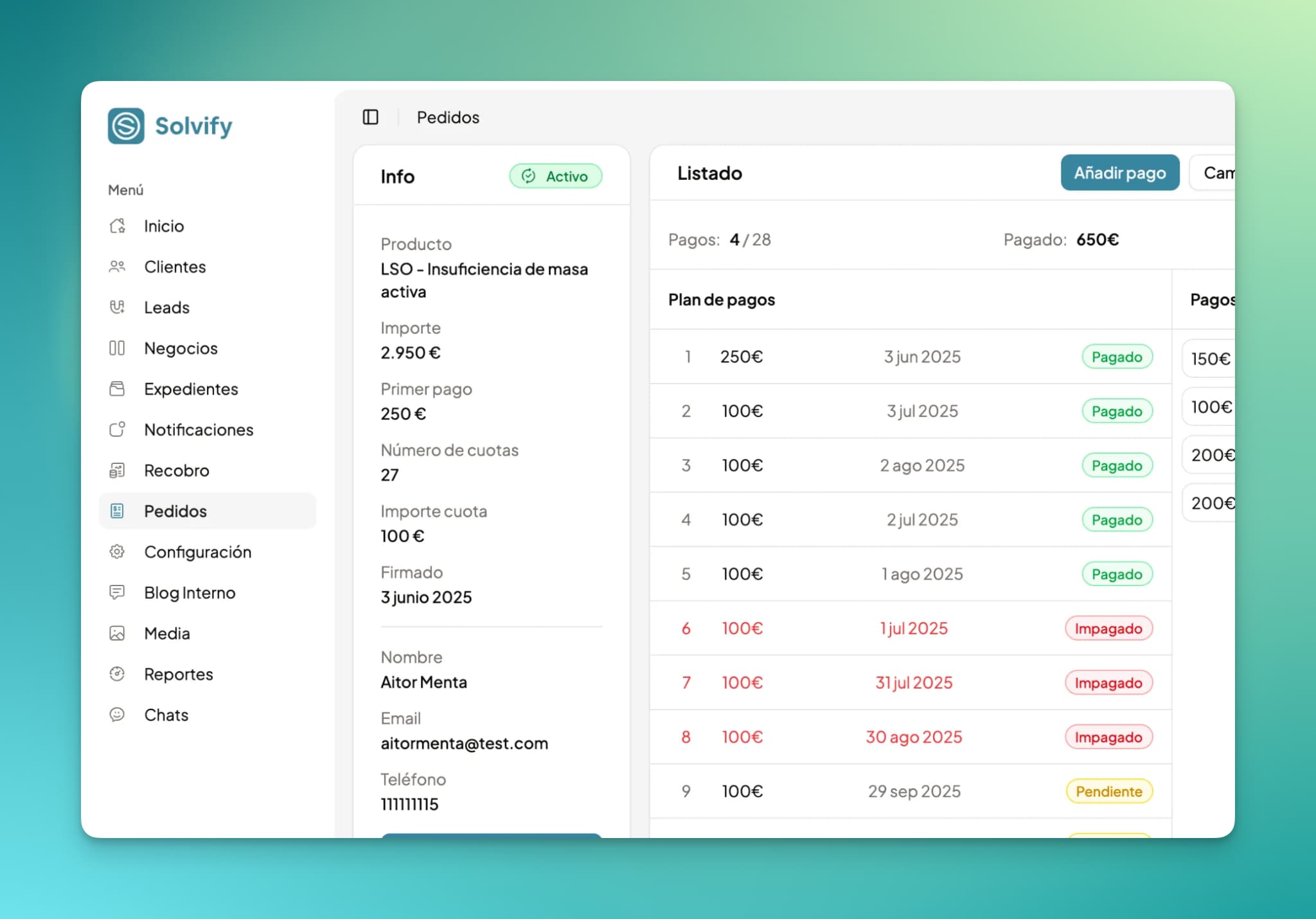Click the Leads magnet icon
This screenshot has height=919, width=1316.
click(117, 307)
